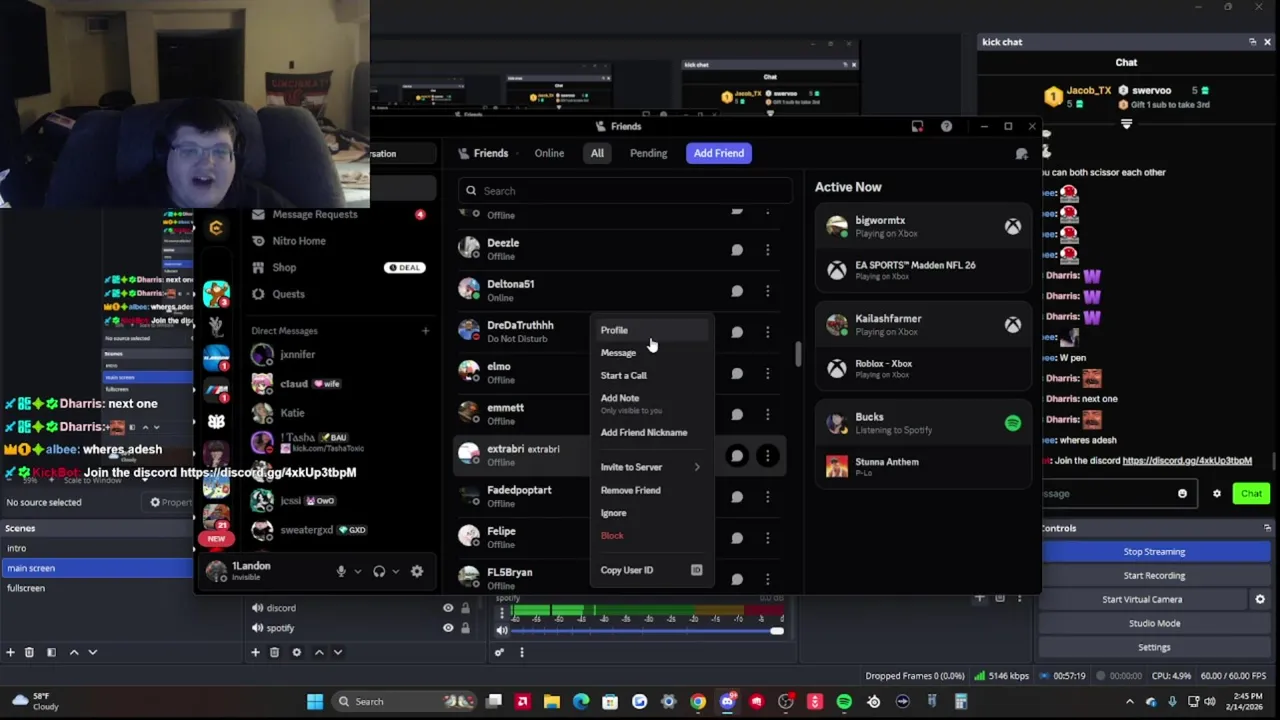The image size is (1280, 720).
Task: Show hidden system tray icons chevron
Action: click(1130, 701)
